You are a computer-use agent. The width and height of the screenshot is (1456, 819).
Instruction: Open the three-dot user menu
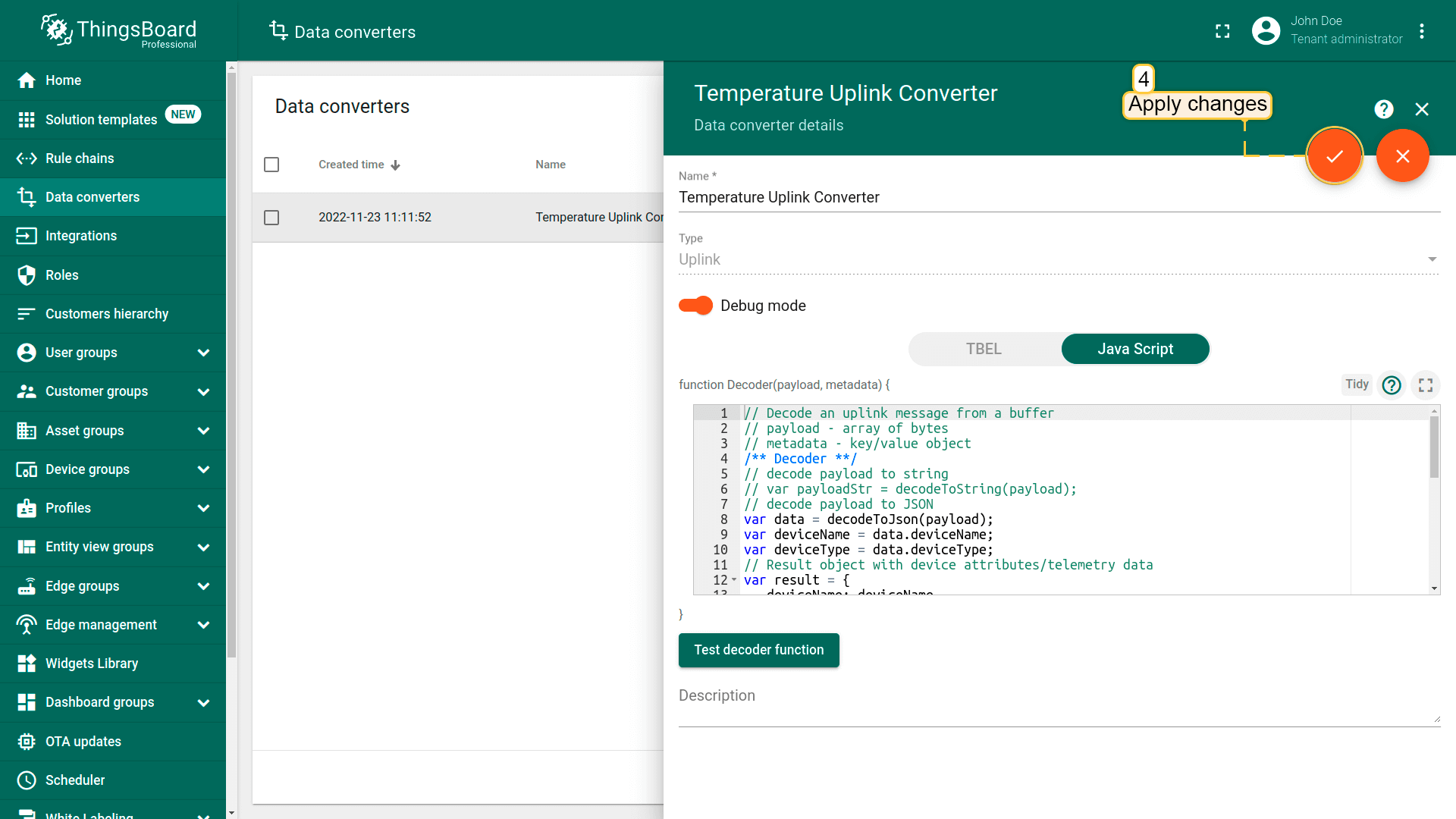pos(1422,31)
